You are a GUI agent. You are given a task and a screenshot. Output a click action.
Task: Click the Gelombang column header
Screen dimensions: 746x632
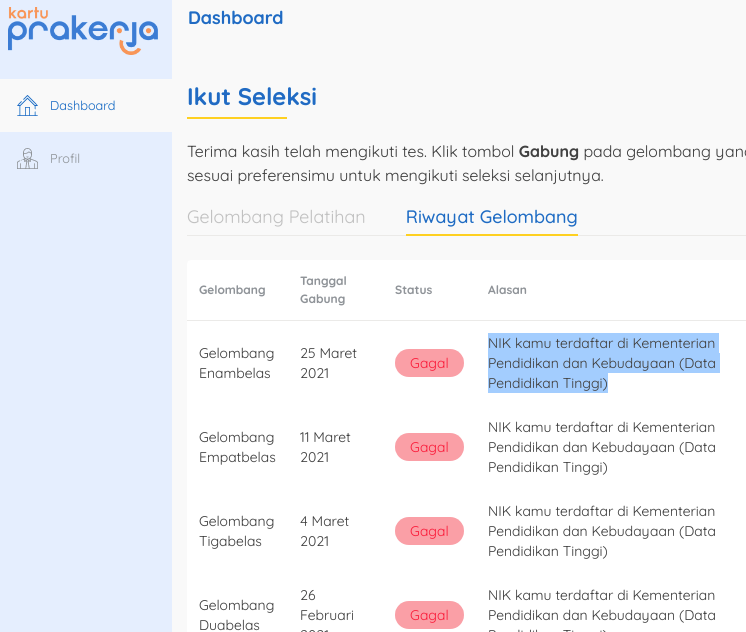tap(232, 290)
